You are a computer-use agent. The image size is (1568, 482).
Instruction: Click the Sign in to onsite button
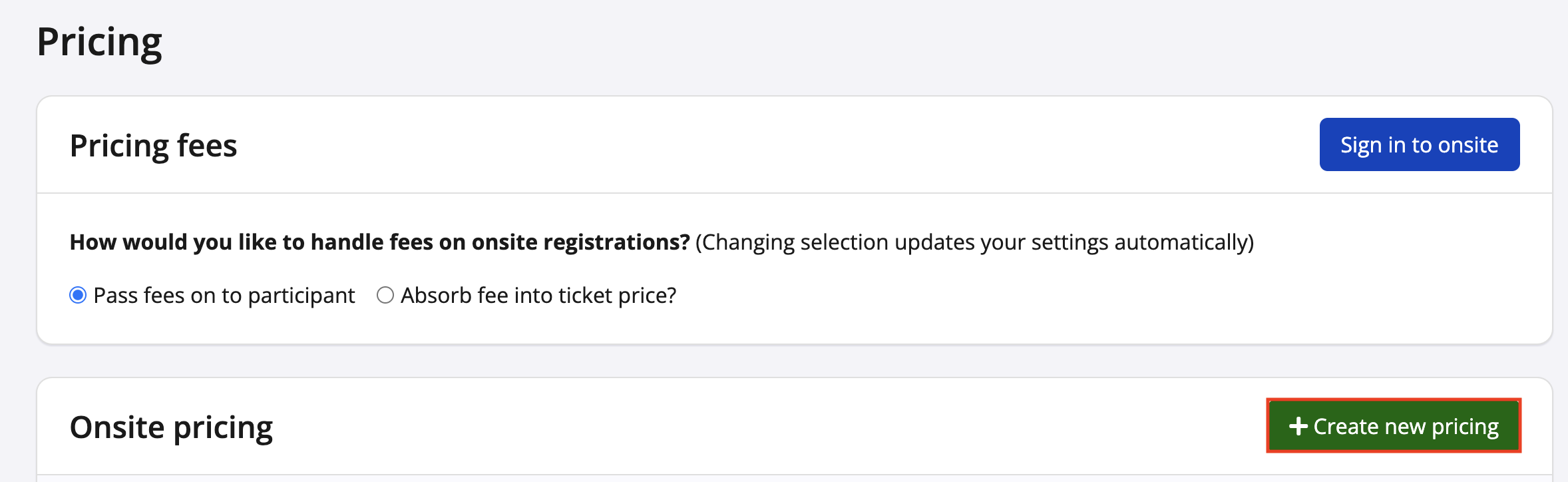click(x=1419, y=144)
